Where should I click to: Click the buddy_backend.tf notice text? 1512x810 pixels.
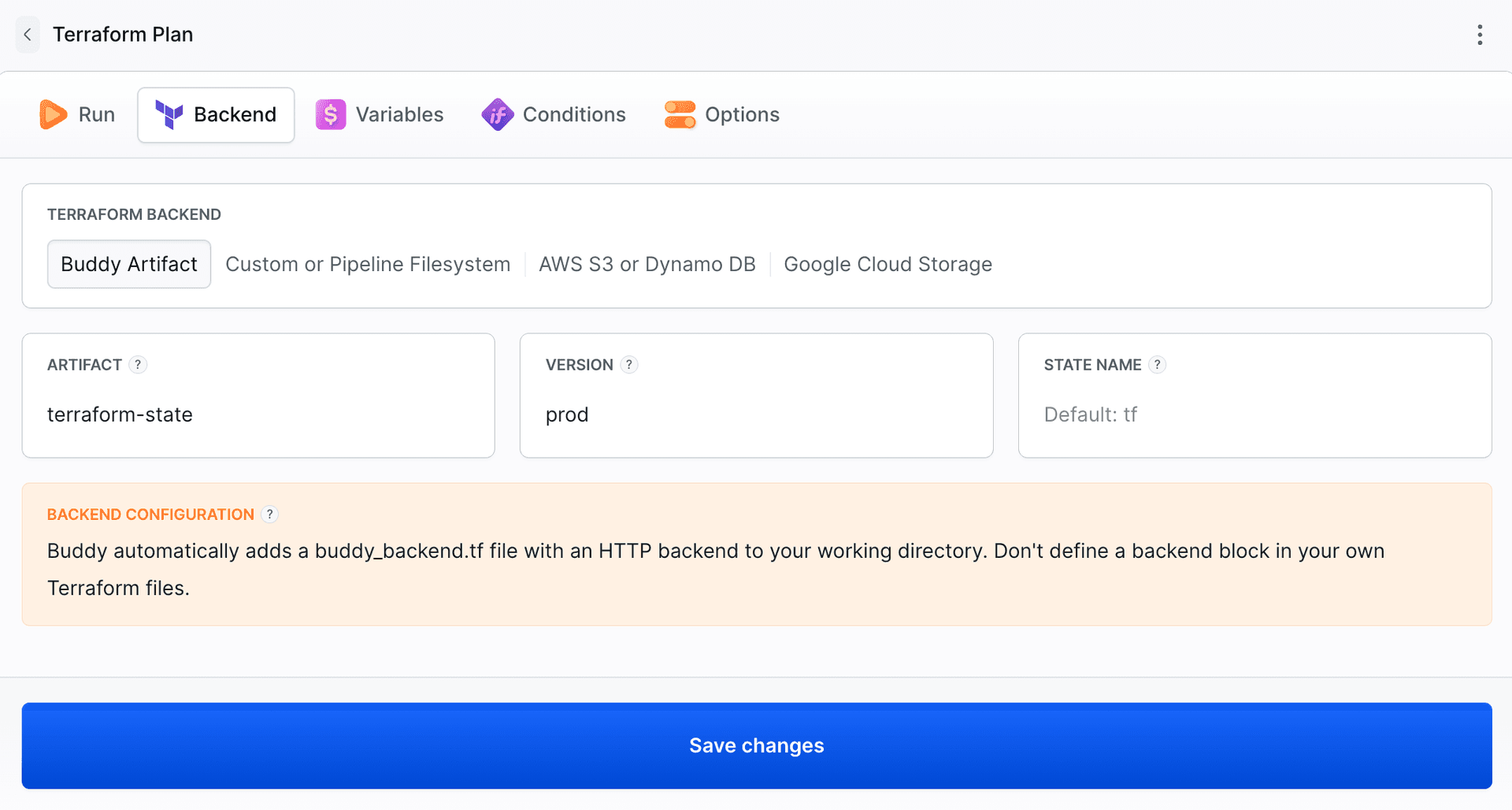click(x=716, y=569)
